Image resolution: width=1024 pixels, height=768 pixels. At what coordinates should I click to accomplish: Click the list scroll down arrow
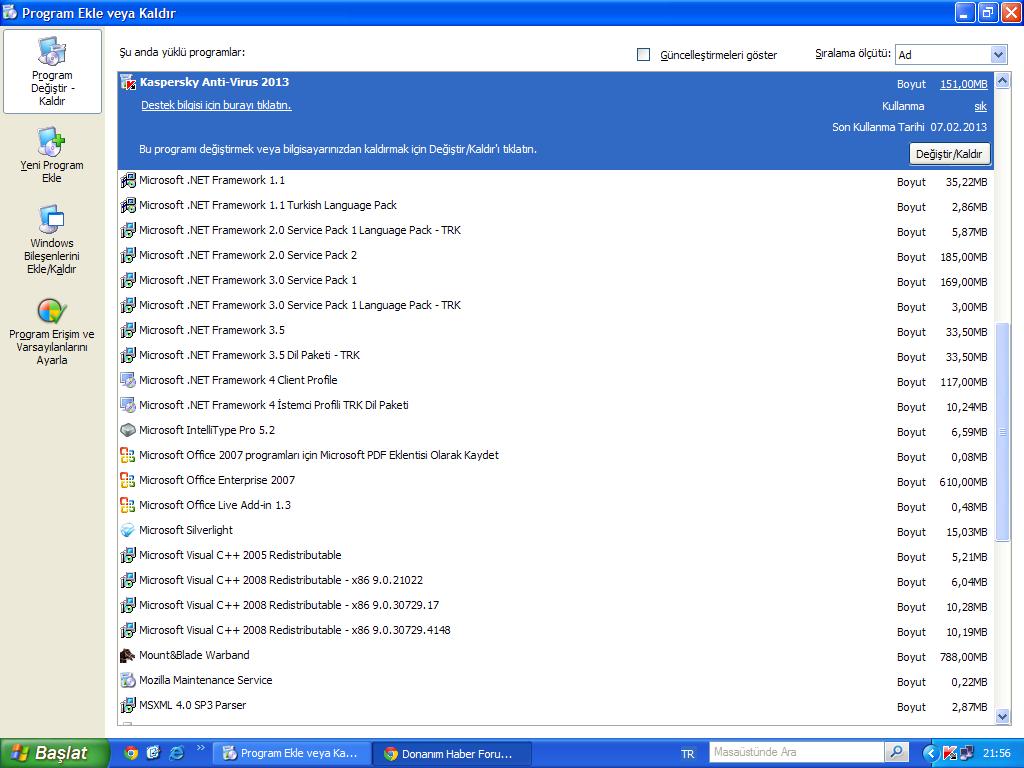coord(1002,716)
